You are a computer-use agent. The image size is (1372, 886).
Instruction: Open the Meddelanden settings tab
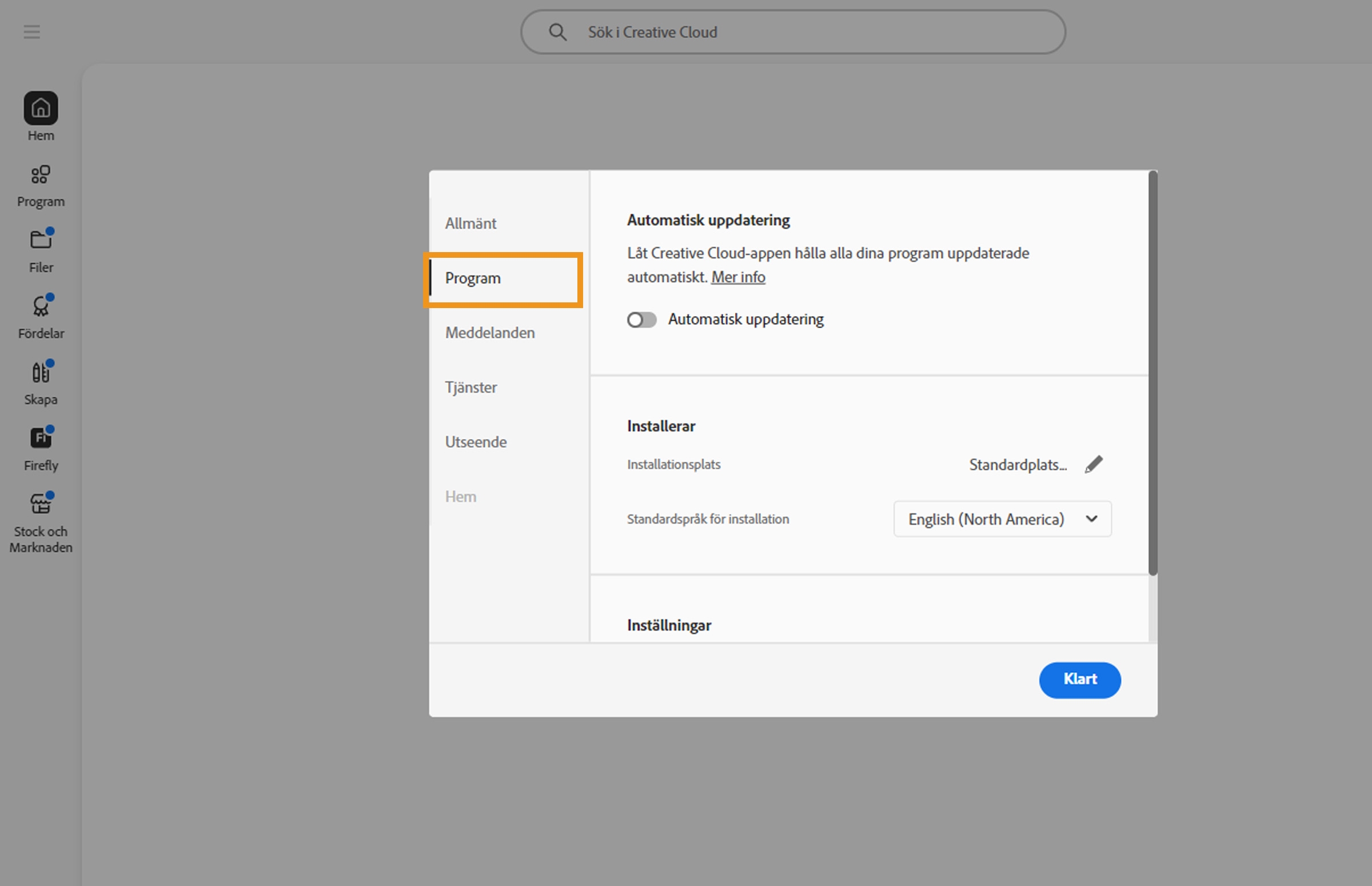[x=489, y=333]
